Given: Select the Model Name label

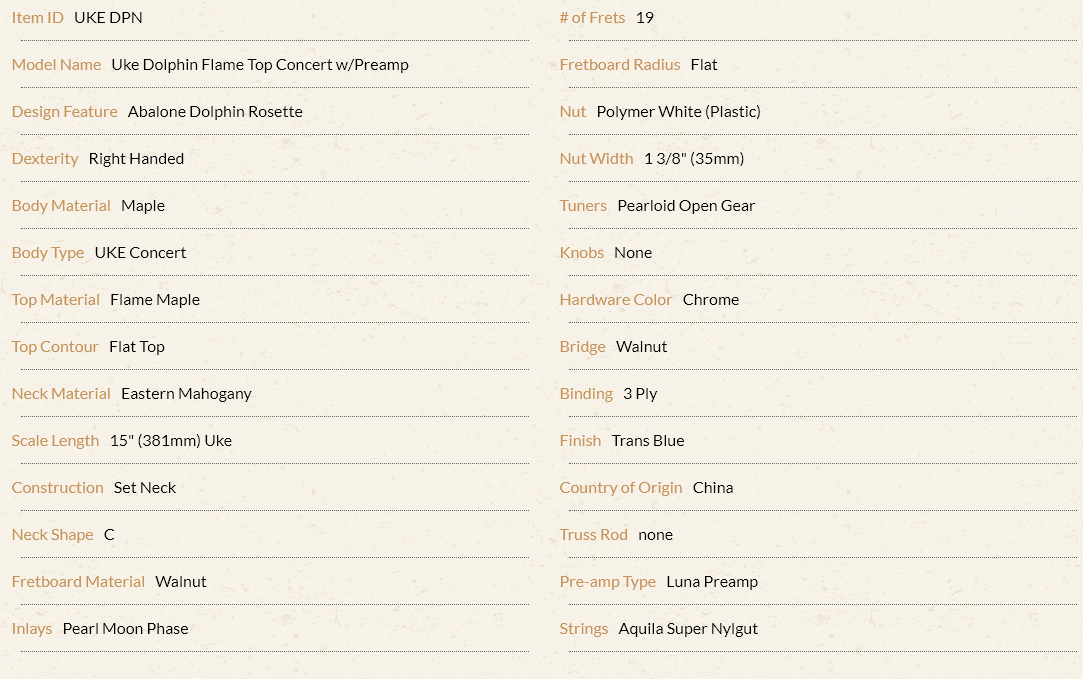Looking at the screenshot, I should tap(56, 65).
